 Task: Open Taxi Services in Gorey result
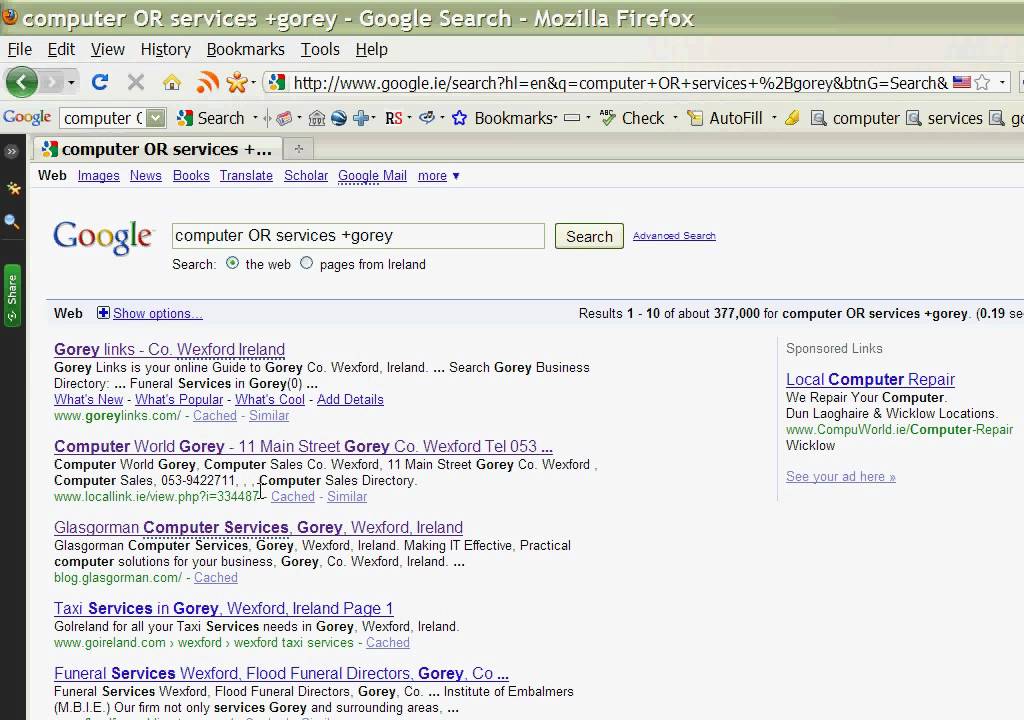(x=223, y=608)
